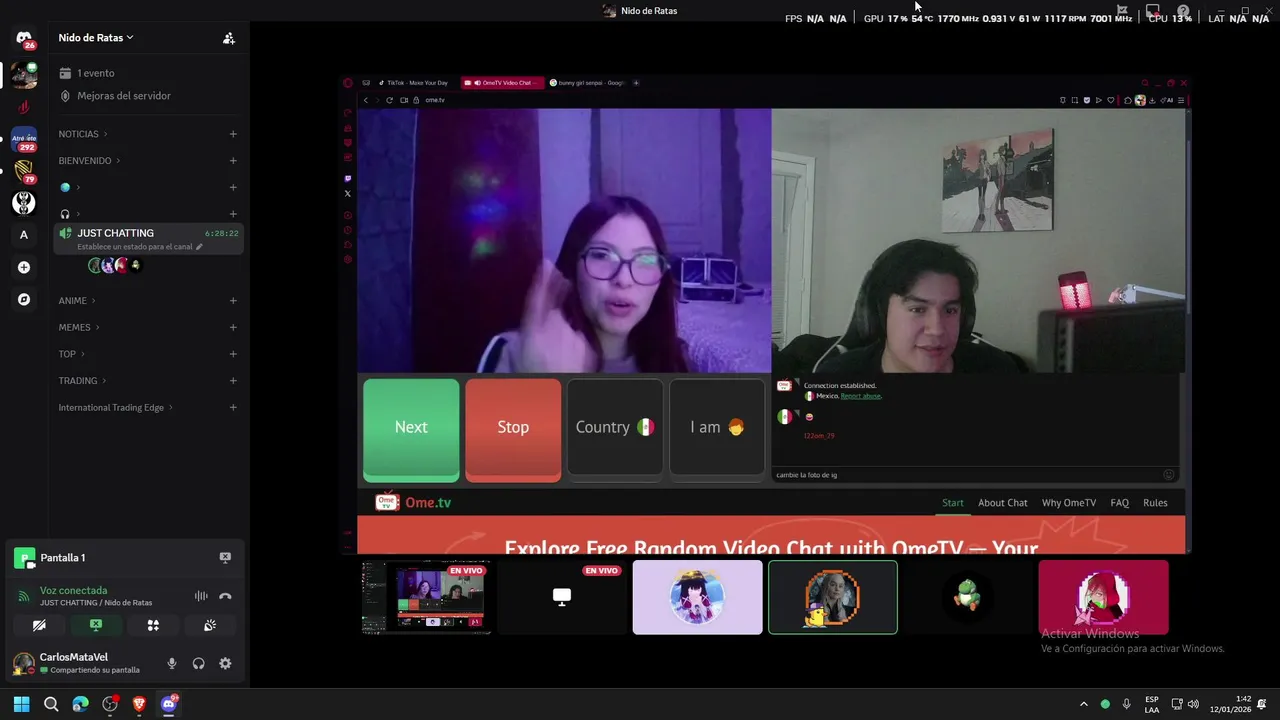Toggle screen sharing off
Image resolution: width=1280 pixels, height=720 pixels.
pyautogui.click(x=96, y=625)
